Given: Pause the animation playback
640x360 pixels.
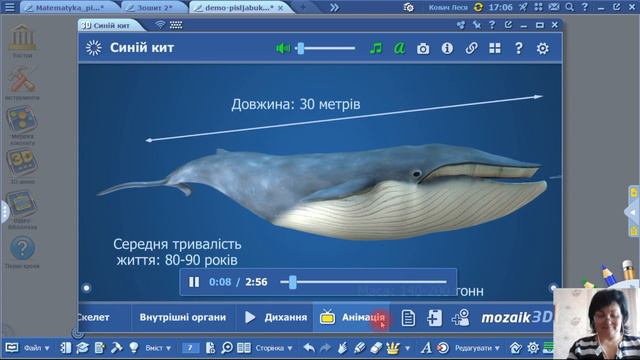Looking at the screenshot, I should pyautogui.click(x=194, y=282).
